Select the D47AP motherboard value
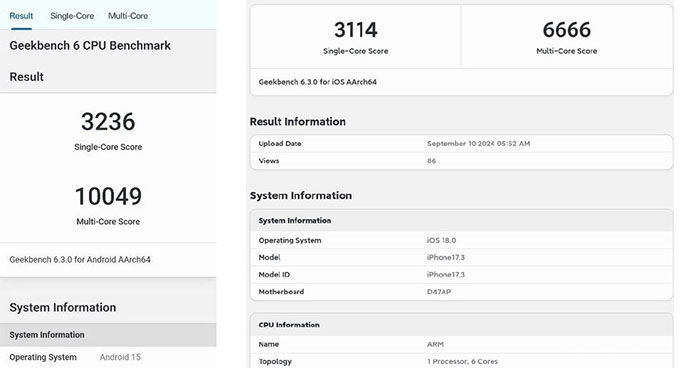 439,292
